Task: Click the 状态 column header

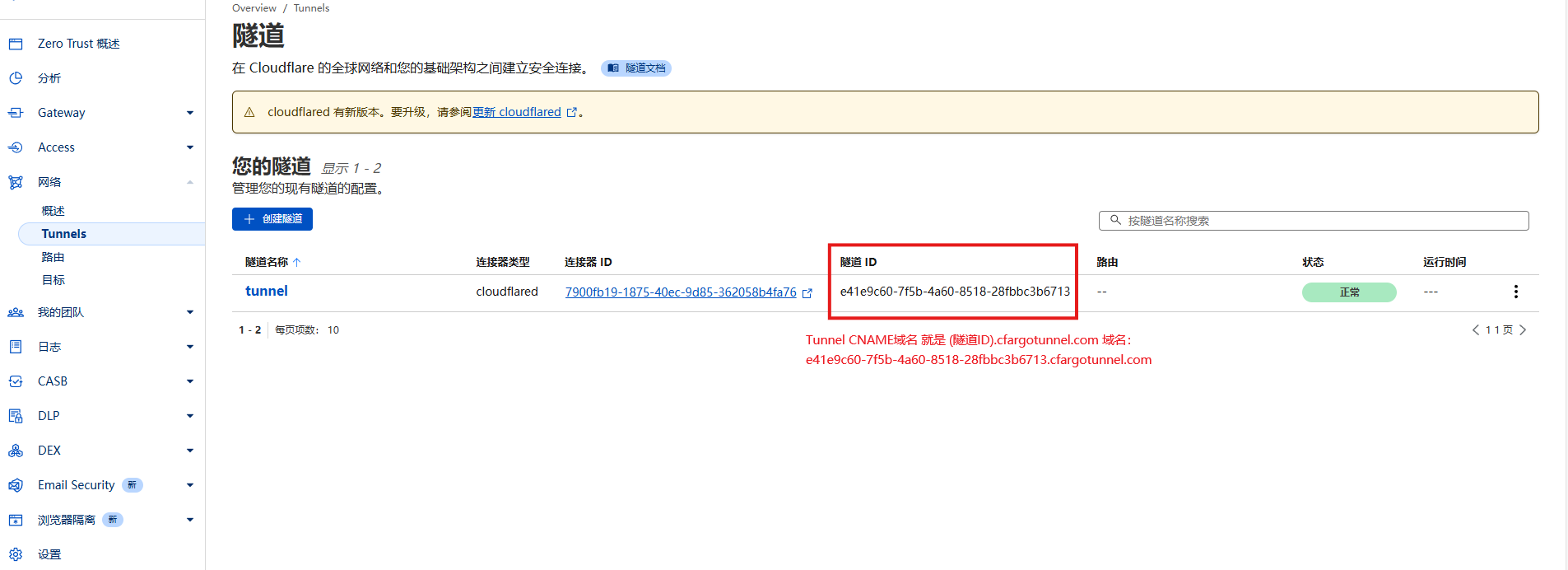Action: click(1313, 262)
